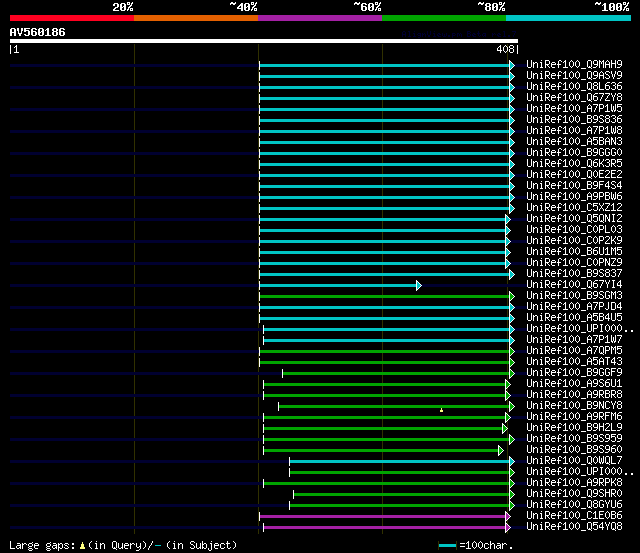Select the UniRef100_Q9SHR0 label
This screenshot has height=553, width=640.
(x=574, y=494)
